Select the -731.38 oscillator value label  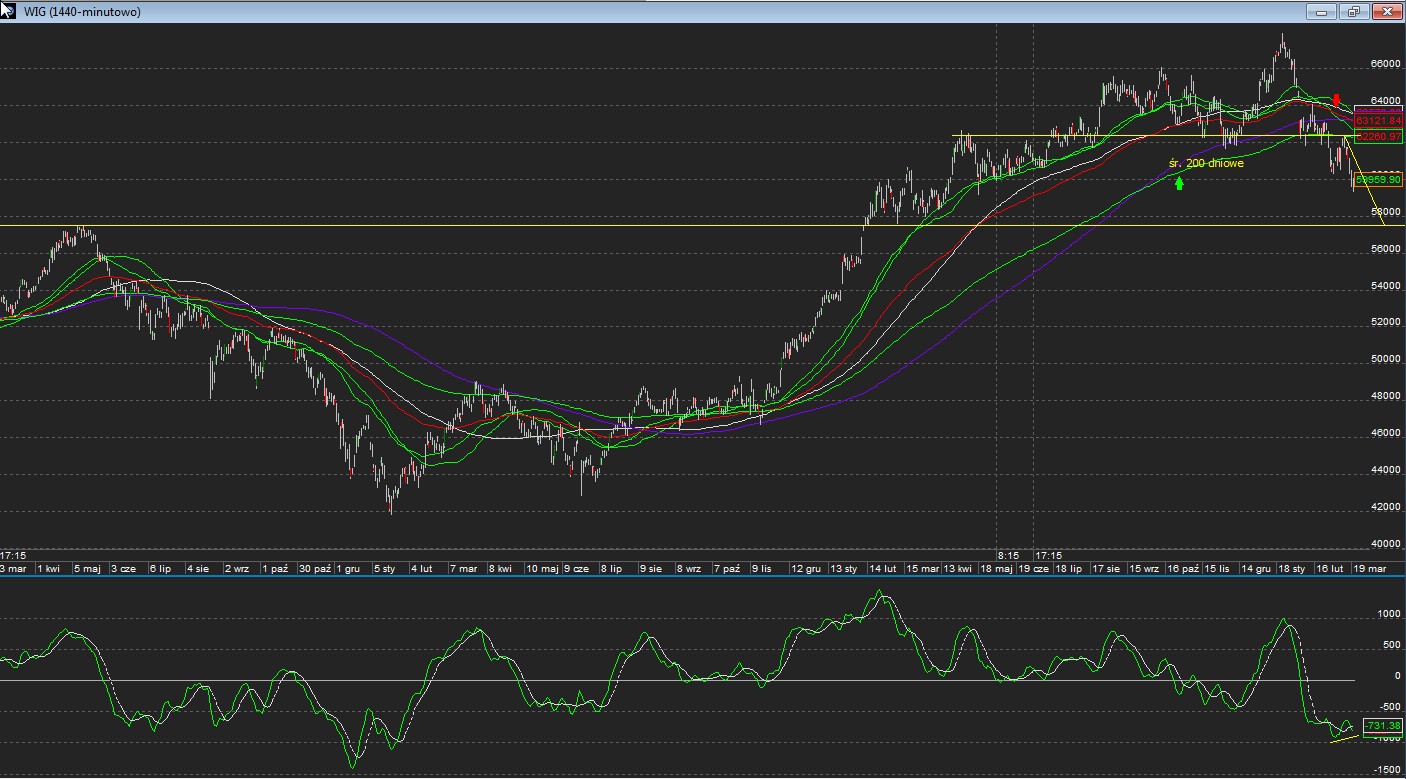pos(1383,726)
